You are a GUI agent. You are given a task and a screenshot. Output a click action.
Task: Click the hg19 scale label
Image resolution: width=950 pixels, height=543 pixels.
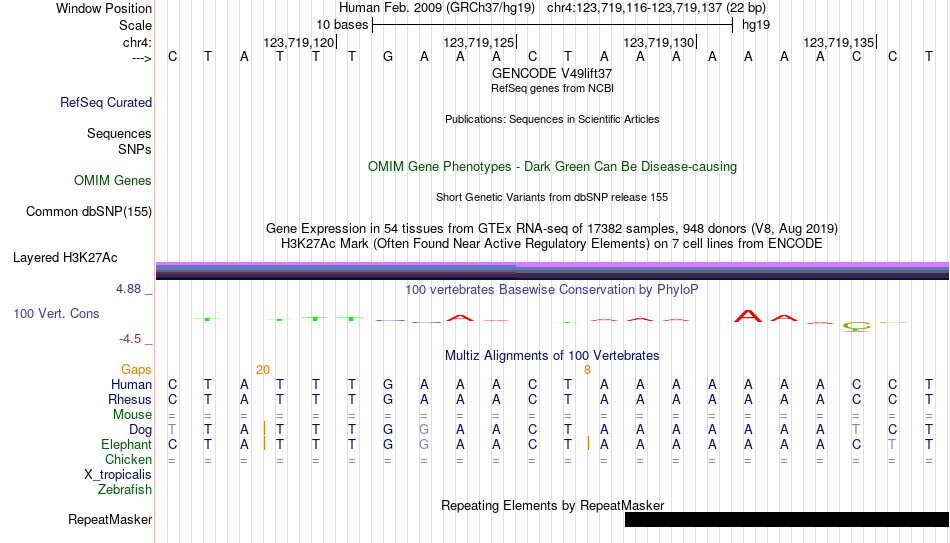tap(756, 25)
